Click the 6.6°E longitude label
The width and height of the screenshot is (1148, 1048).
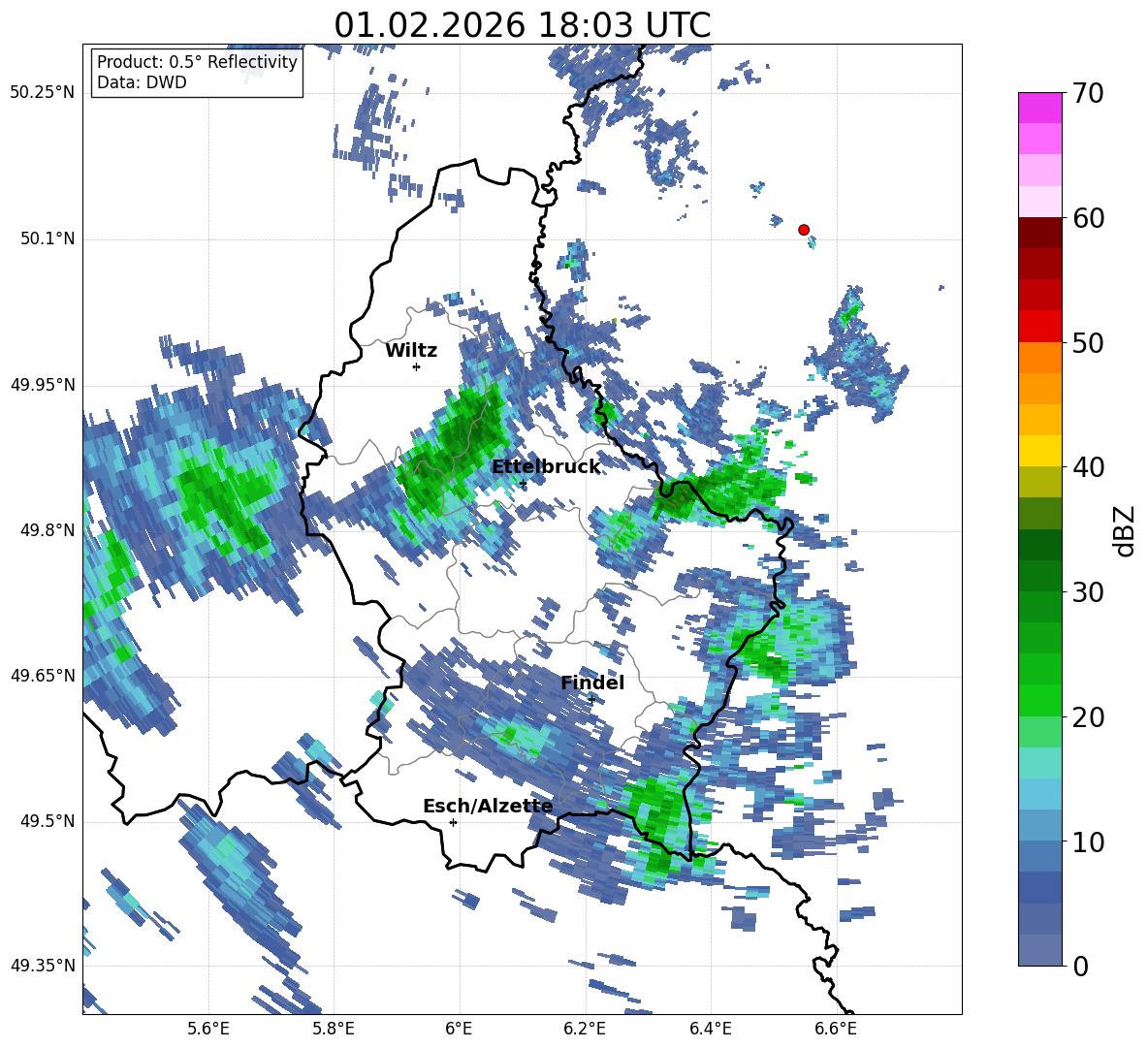(x=836, y=1030)
